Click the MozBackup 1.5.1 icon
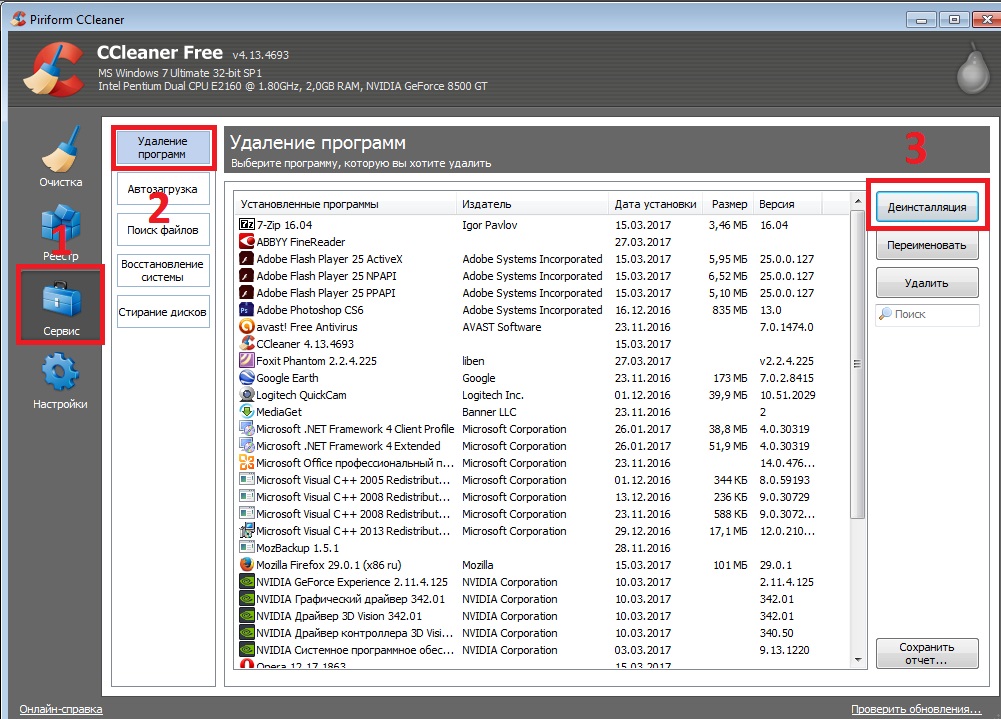The height and width of the screenshot is (719, 1001). pos(246,547)
